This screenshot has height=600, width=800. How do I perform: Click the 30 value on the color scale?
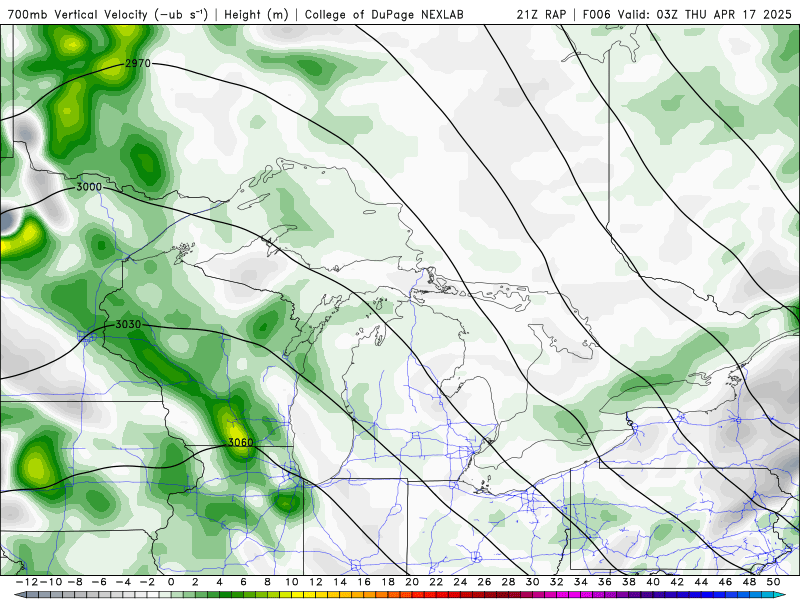point(533,582)
